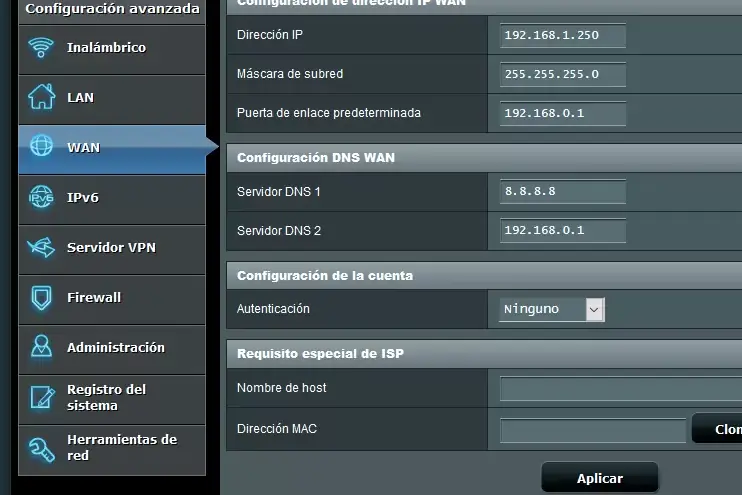Viewport: 742px width, 495px height.
Task: Click the Servidor DNS 2 field
Action: pos(563,230)
